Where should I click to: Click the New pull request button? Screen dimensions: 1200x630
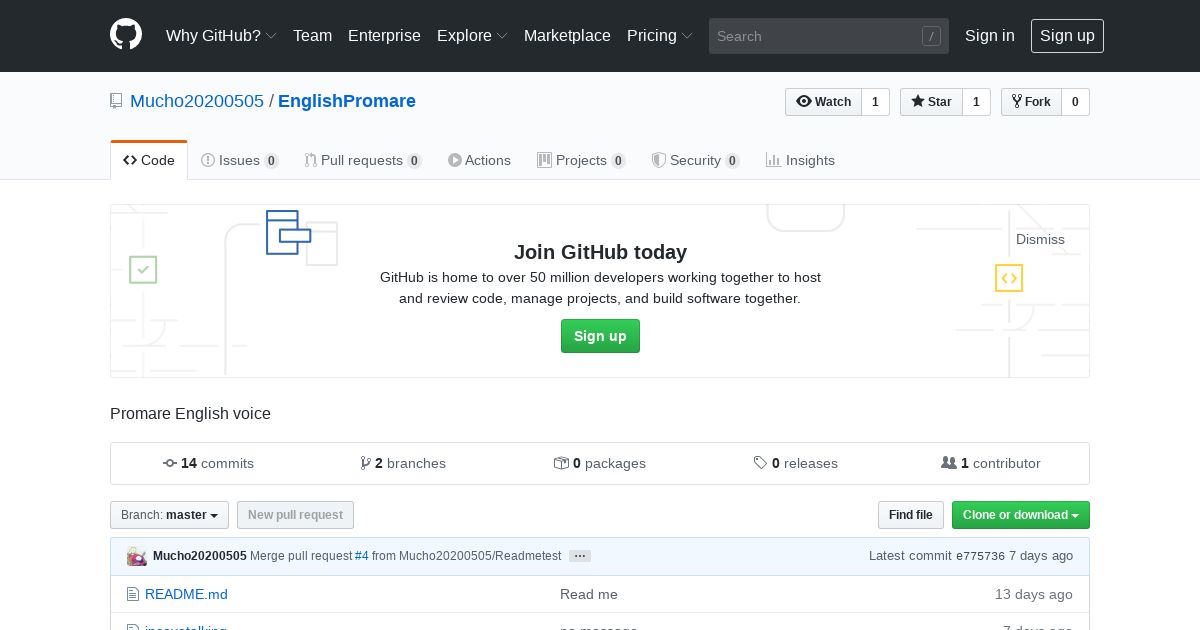click(x=295, y=515)
